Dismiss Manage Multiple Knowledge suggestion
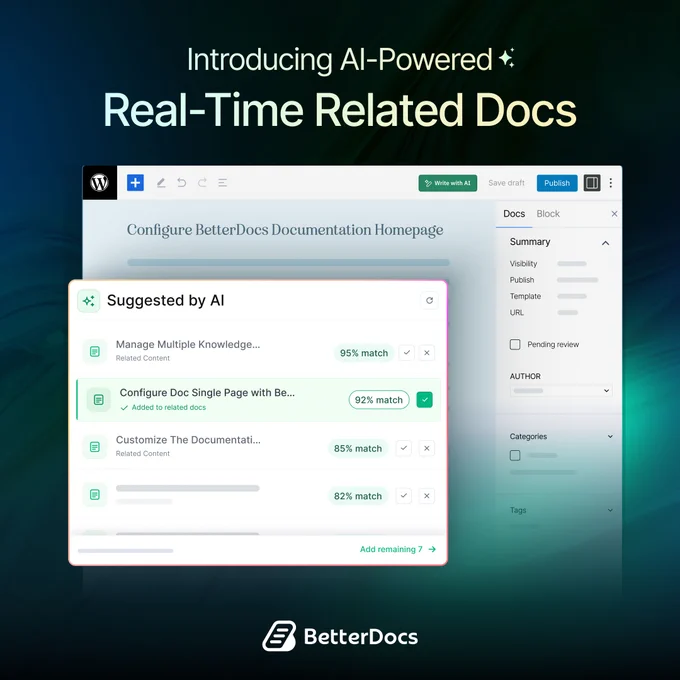The image size is (680, 680). click(x=427, y=353)
